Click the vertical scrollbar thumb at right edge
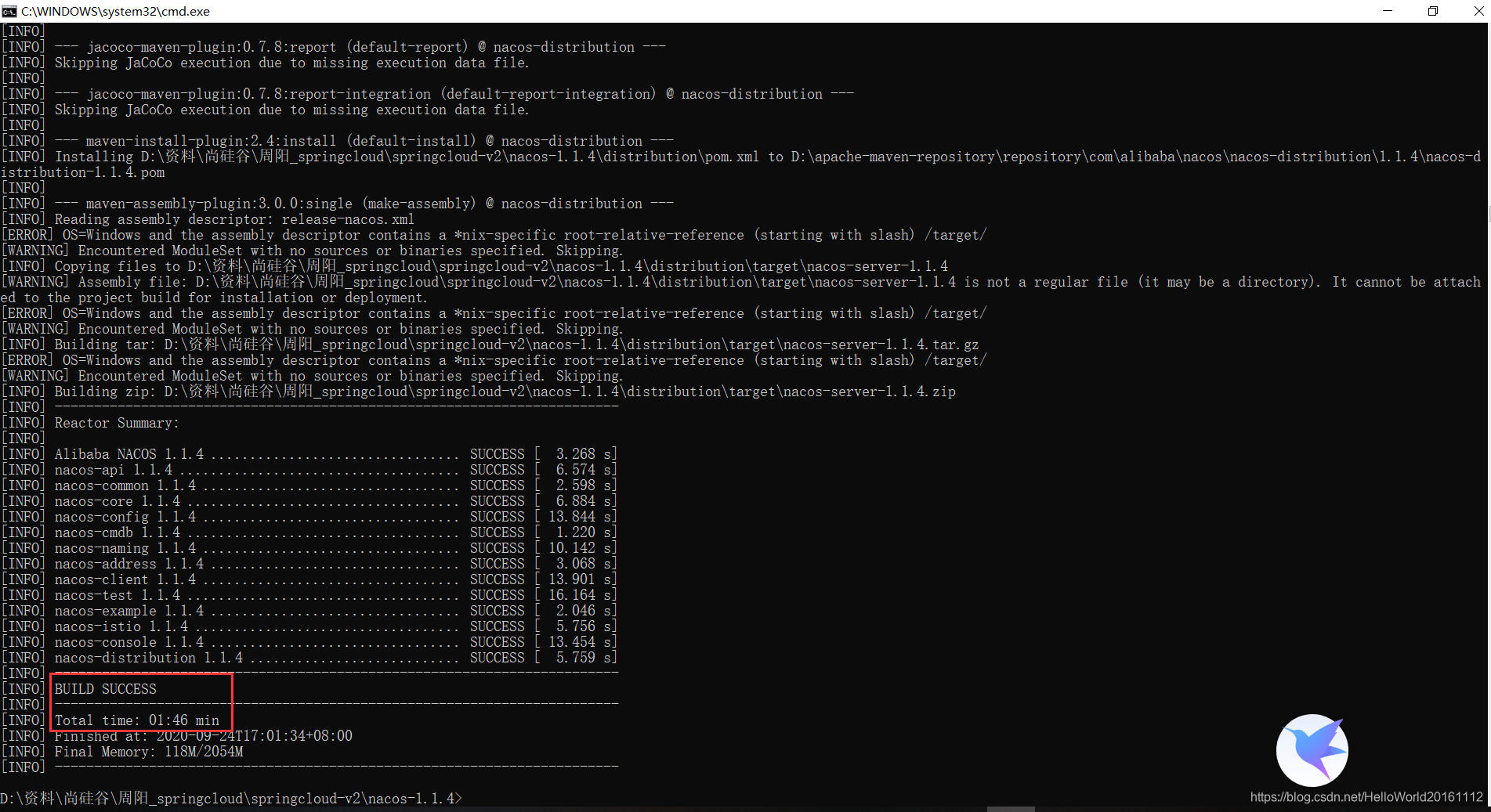This screenshot has height=812, width=1491. coord(1488,213)
